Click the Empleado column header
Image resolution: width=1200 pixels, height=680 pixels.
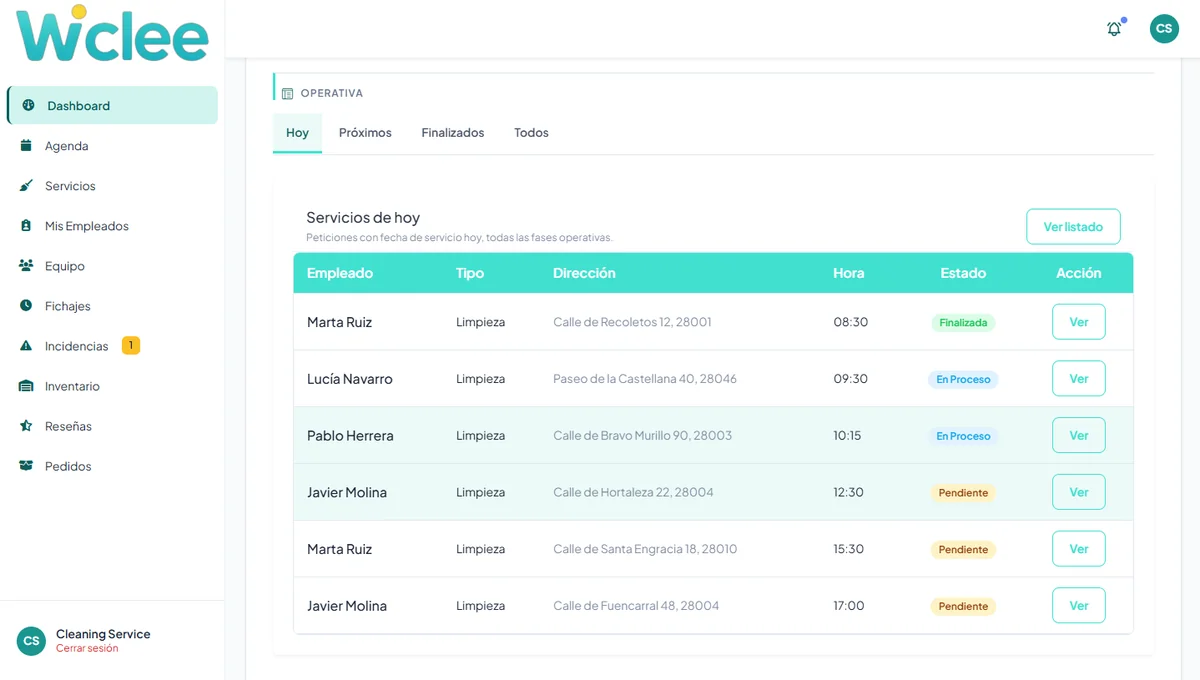[x=340, y=273]
